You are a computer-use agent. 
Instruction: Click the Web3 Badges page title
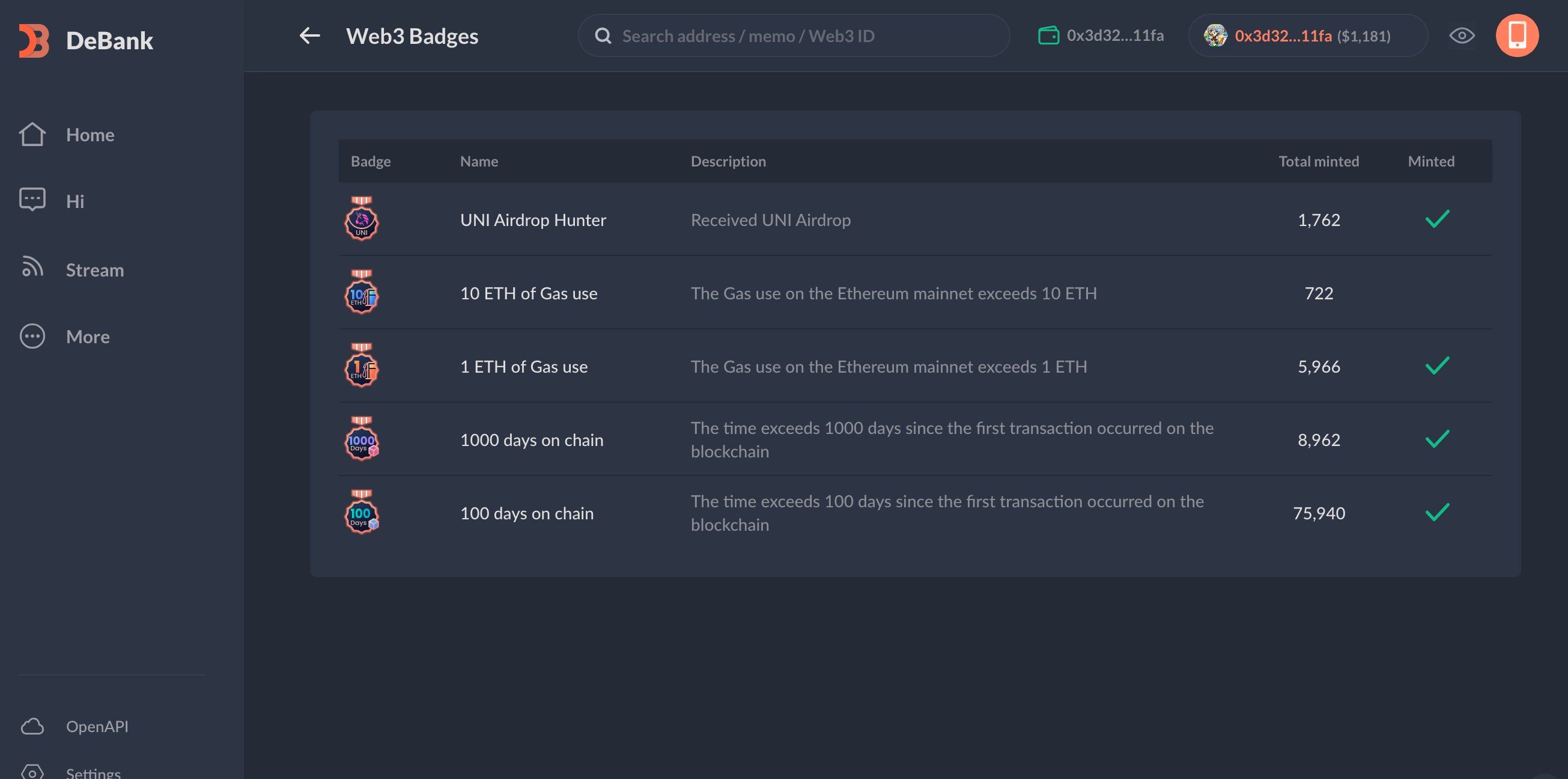[412, 36]
